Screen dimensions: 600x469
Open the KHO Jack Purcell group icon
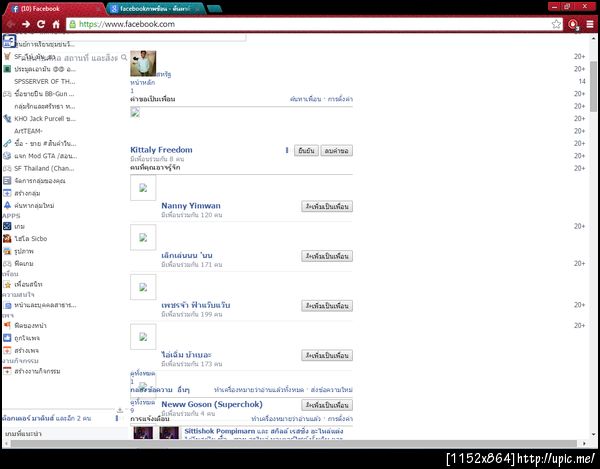(7, 119)
